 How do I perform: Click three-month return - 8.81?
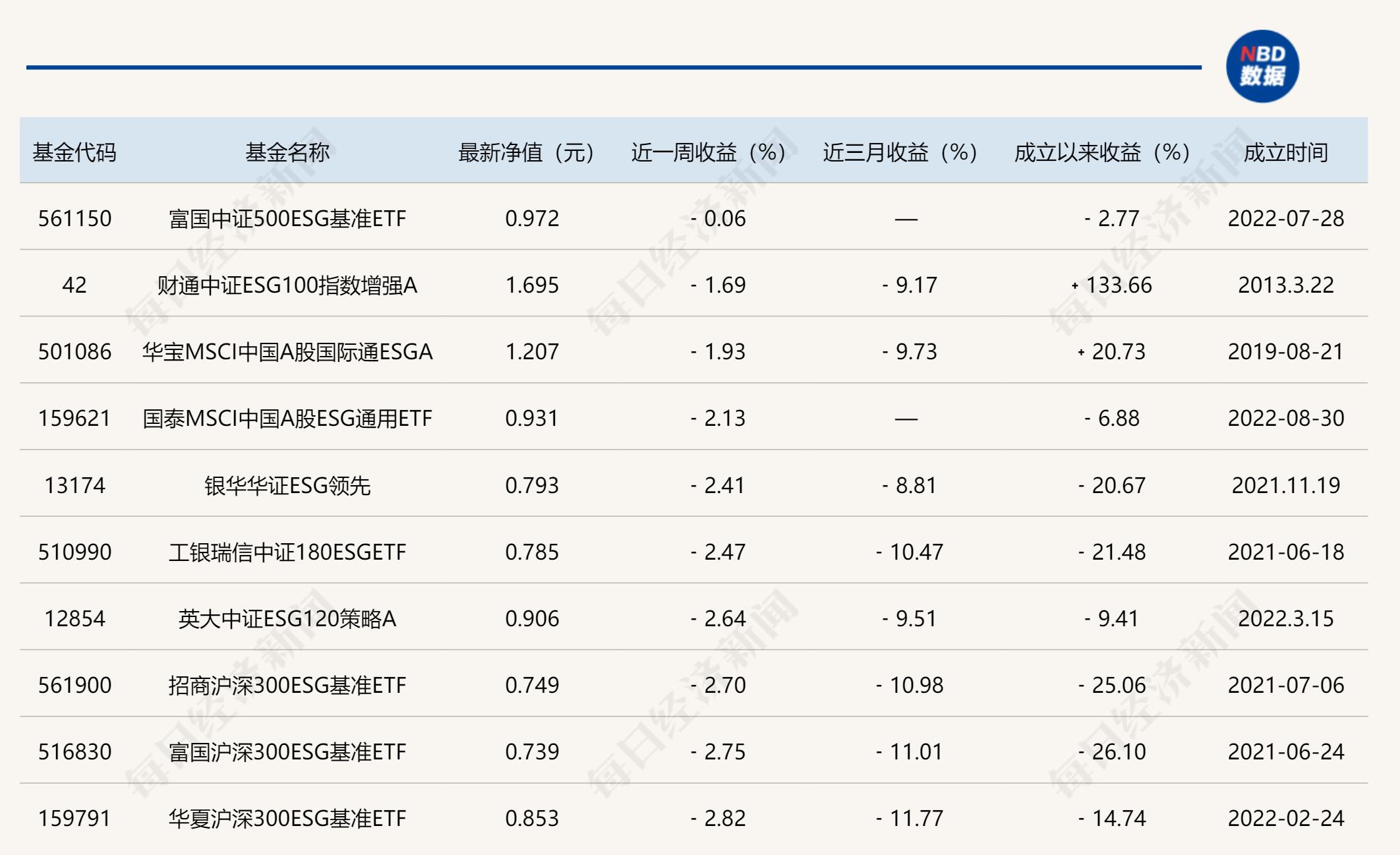(910, 485)
